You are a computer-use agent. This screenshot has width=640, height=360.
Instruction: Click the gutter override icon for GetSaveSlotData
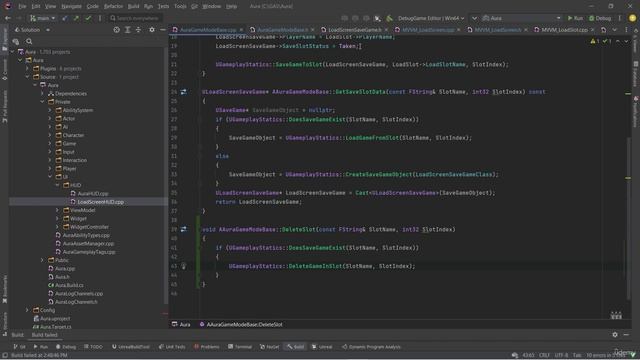point(184,92)
